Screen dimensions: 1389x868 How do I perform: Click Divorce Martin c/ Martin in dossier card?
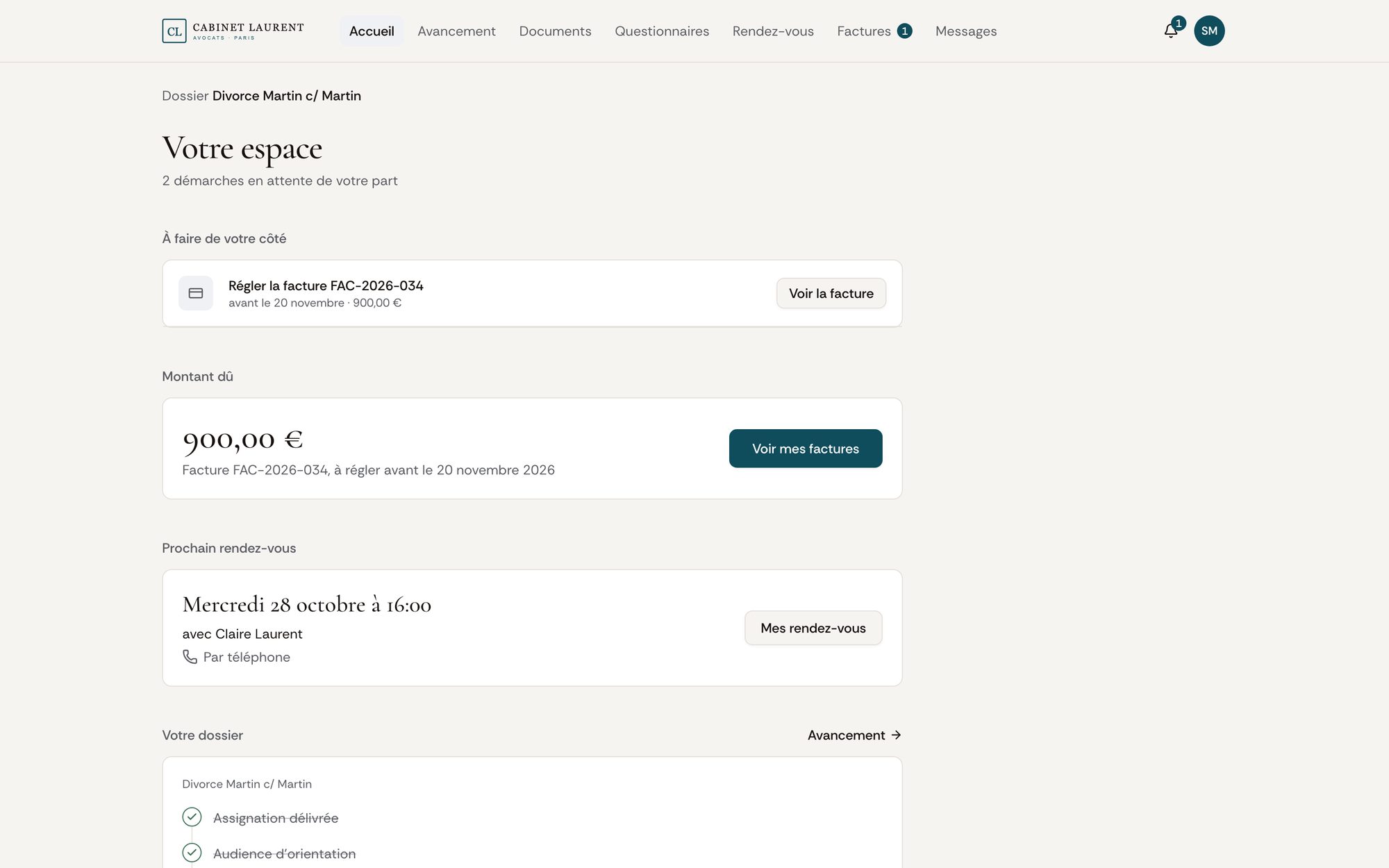point(247,784)
